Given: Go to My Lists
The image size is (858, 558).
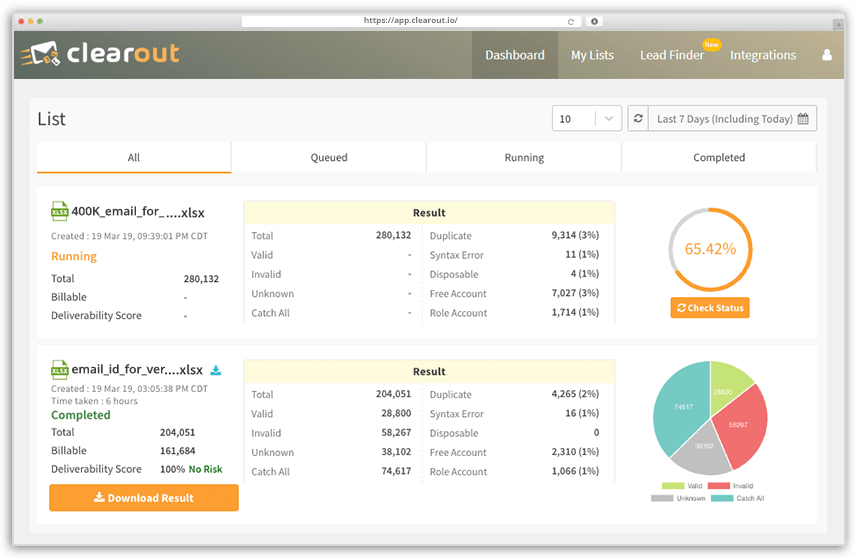Looking at the screenshot, I should pos(592,55).
